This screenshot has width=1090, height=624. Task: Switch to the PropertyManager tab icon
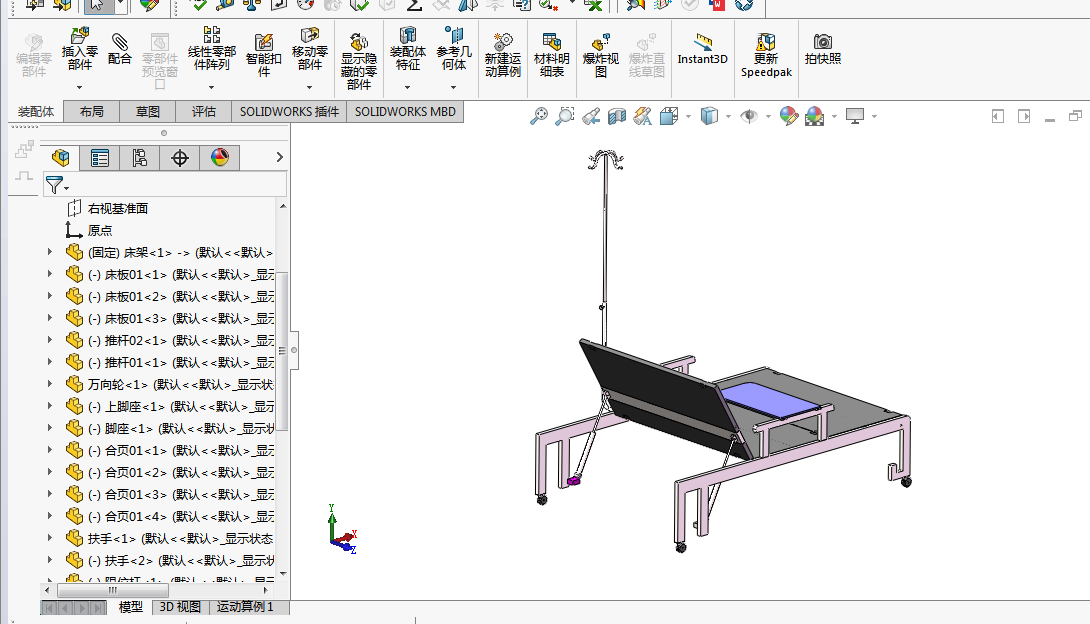pos(99,158)
